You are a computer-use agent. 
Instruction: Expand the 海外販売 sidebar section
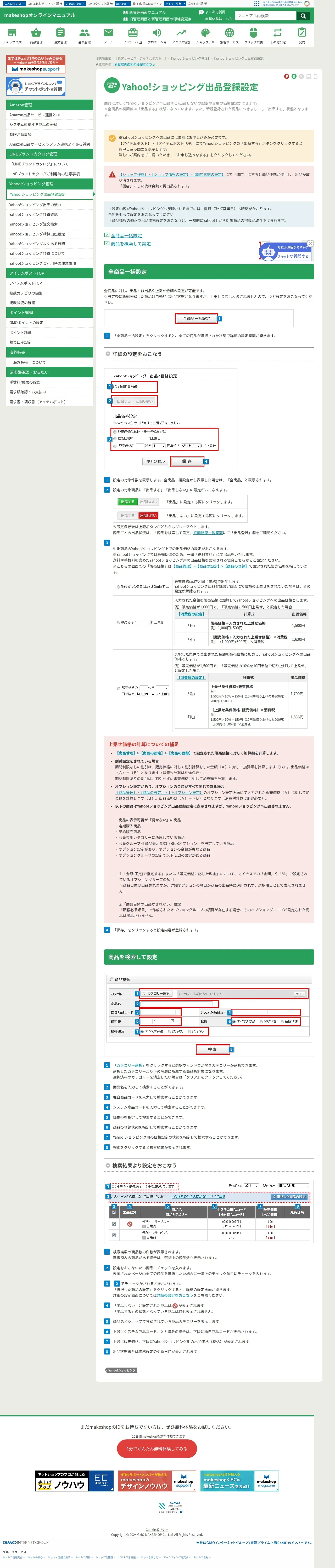(50, 353)
